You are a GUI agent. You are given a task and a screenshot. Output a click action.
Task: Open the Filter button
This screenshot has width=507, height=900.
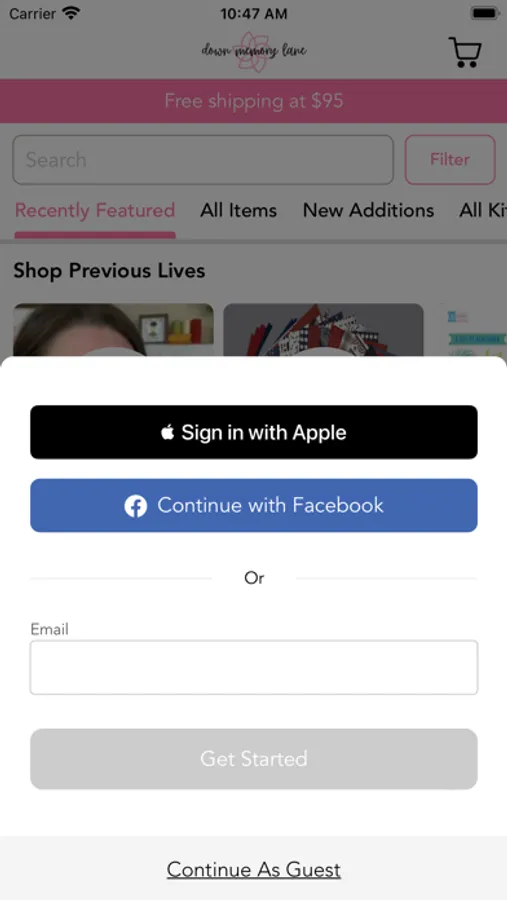pyautogui.click(x=450, y=160)
